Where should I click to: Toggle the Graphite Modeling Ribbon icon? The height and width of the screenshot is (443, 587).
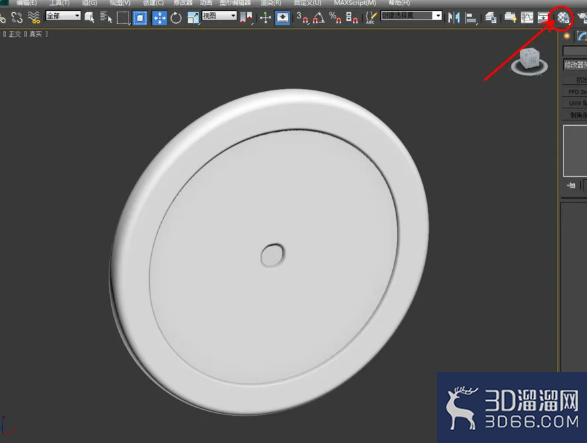pos(510,17)
